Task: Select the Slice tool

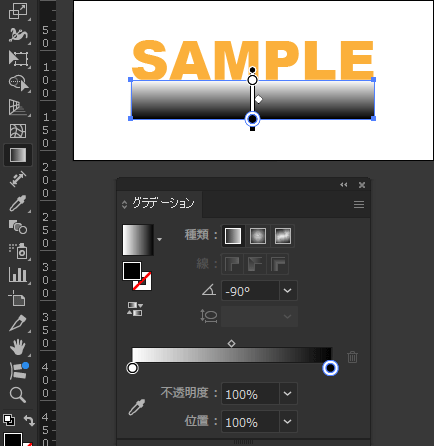Action: [18, 323]
